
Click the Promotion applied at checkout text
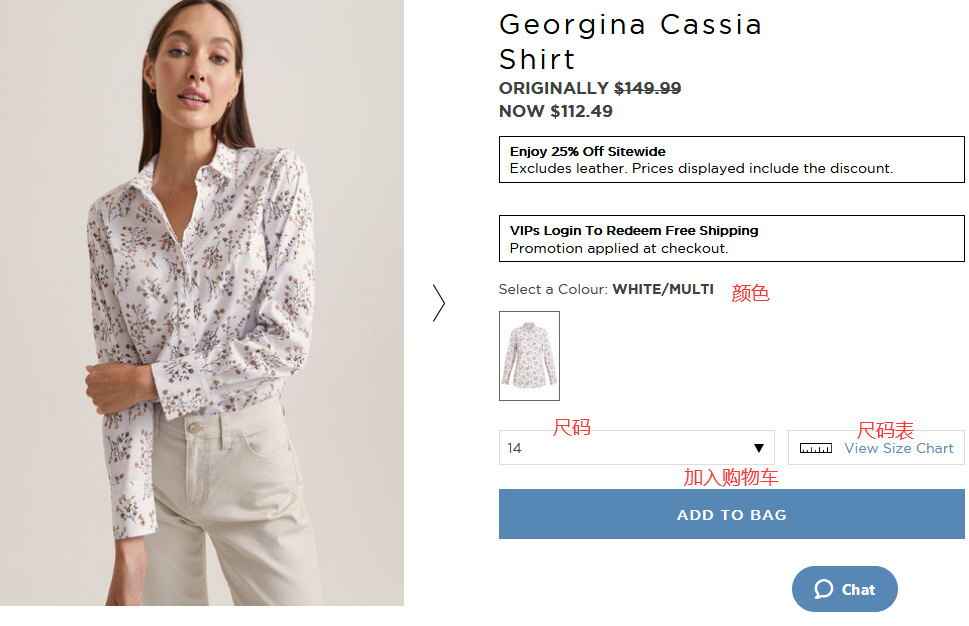(x=618, y=248)
